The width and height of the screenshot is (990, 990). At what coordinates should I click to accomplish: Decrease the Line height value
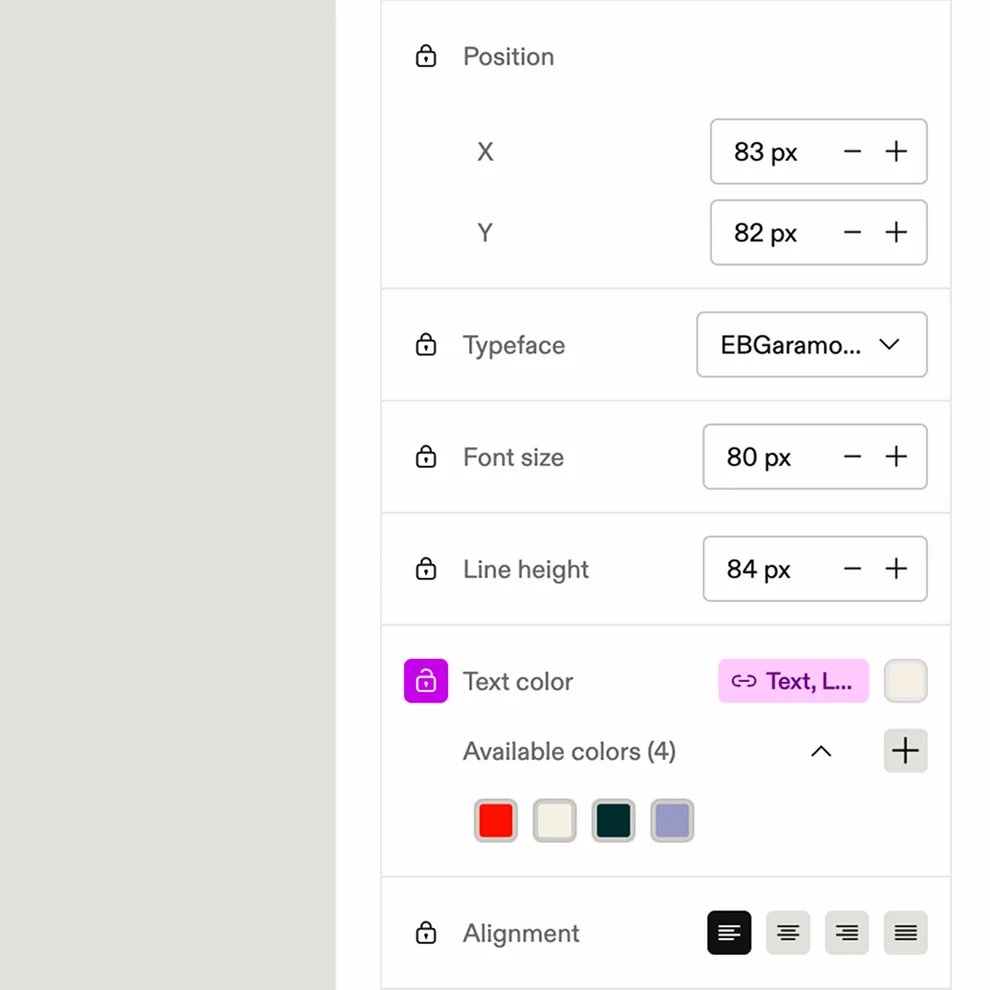tap(852, 569)
